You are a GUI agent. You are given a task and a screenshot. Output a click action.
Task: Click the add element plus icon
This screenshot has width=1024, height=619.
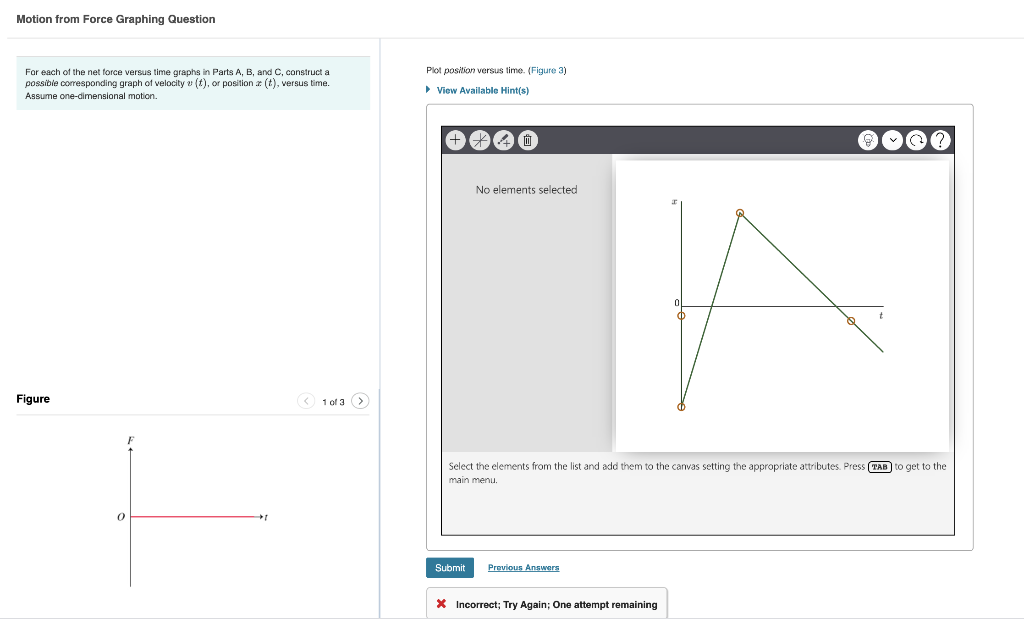pyautogui.click(x=455, y=140)
